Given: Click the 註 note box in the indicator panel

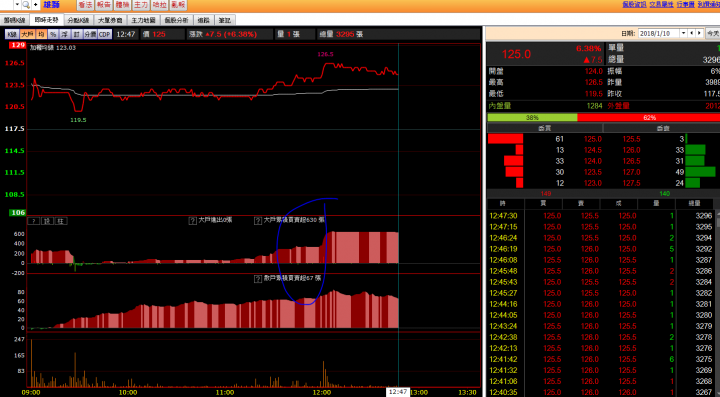Looking at the screenshot, I should coord(62,221).
